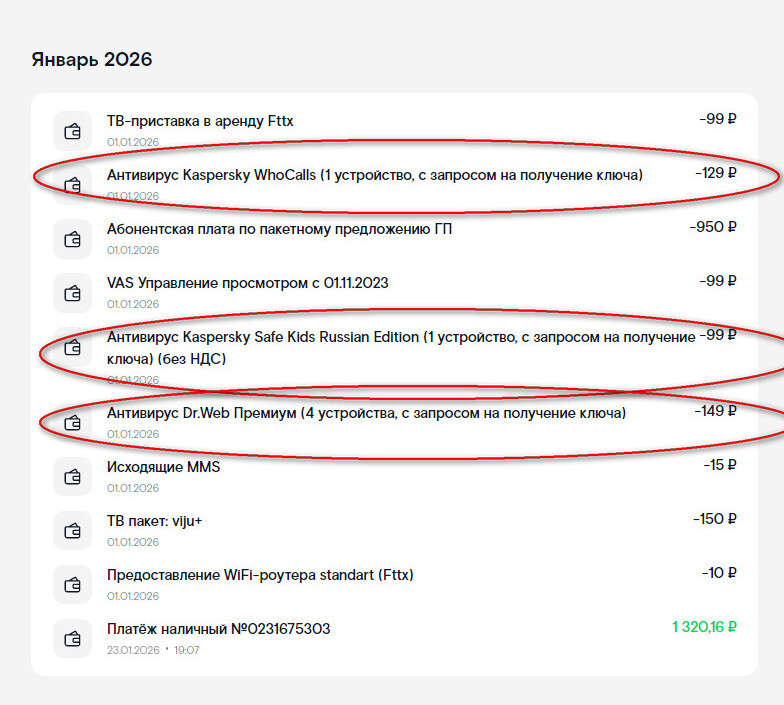Select wallet icon for Абонентская плата row

point(72,239)
